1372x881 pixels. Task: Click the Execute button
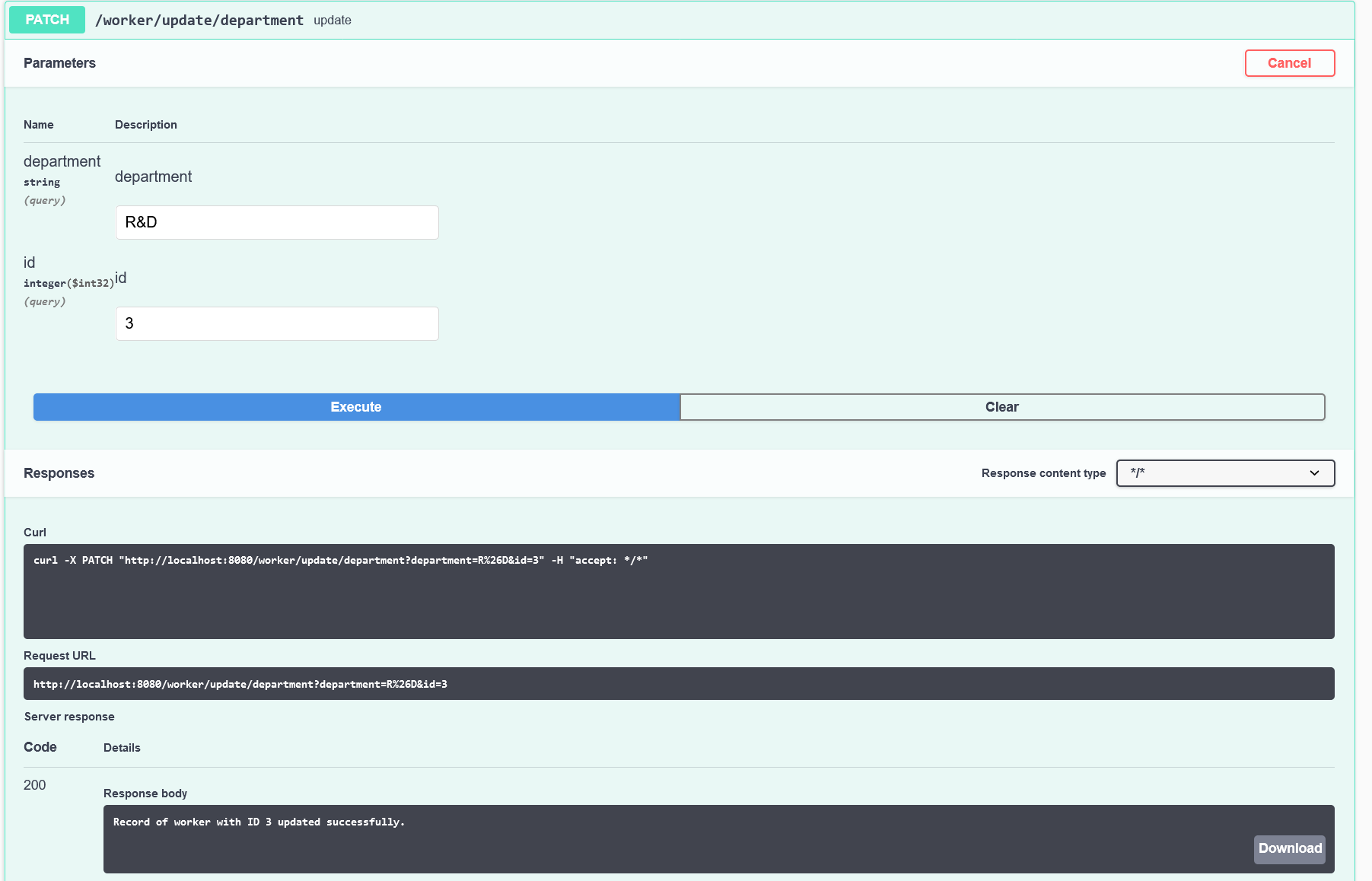[356, 407]
